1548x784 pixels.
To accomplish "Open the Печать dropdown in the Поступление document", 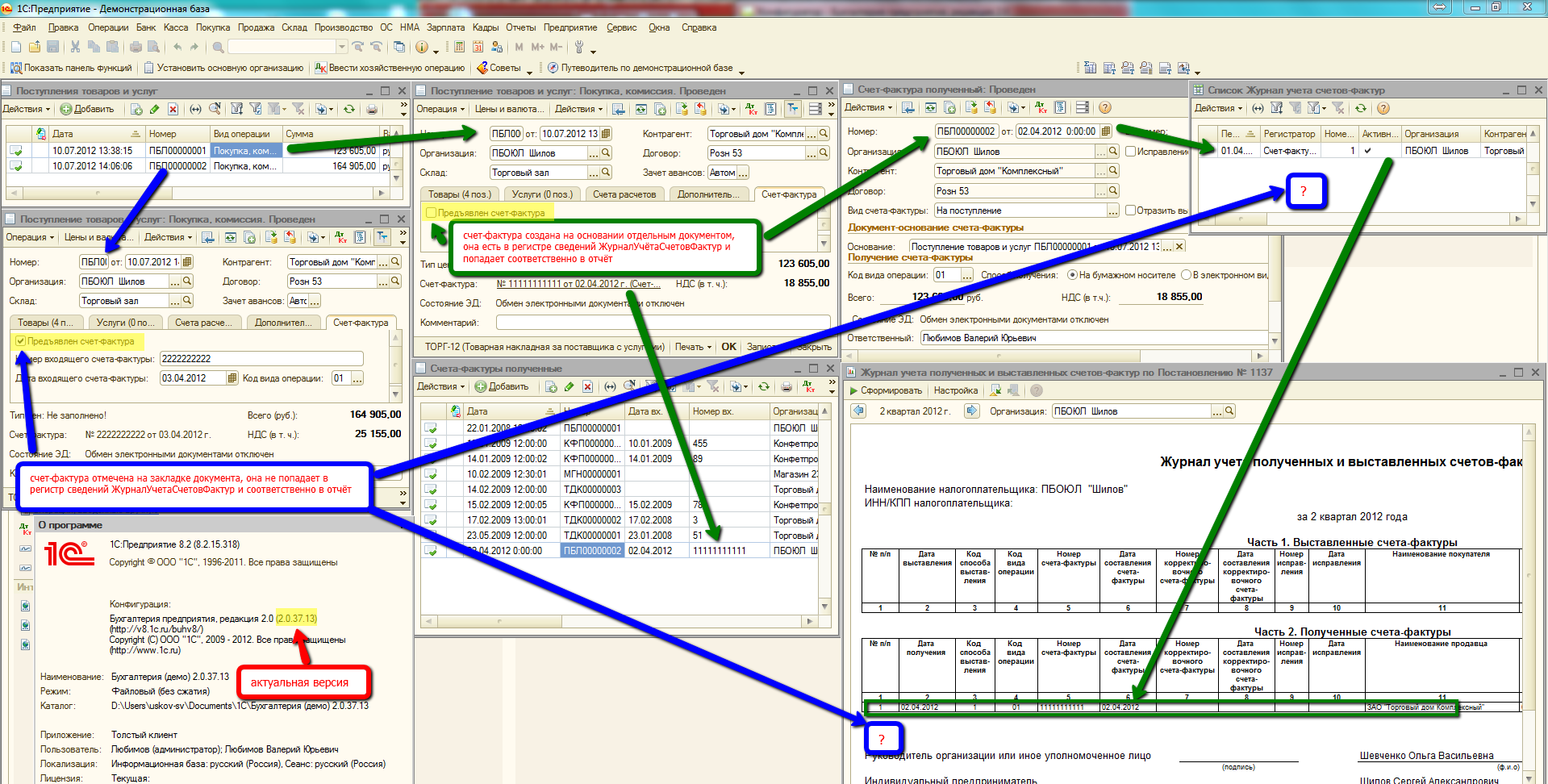I will pos(693,347).
